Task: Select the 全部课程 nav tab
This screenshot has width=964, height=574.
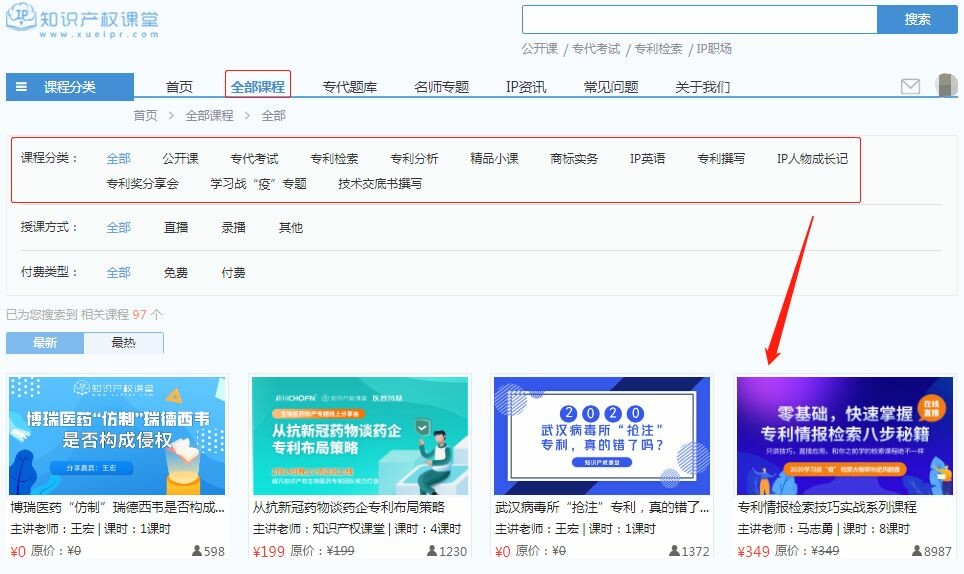Action: pos(258,87)
